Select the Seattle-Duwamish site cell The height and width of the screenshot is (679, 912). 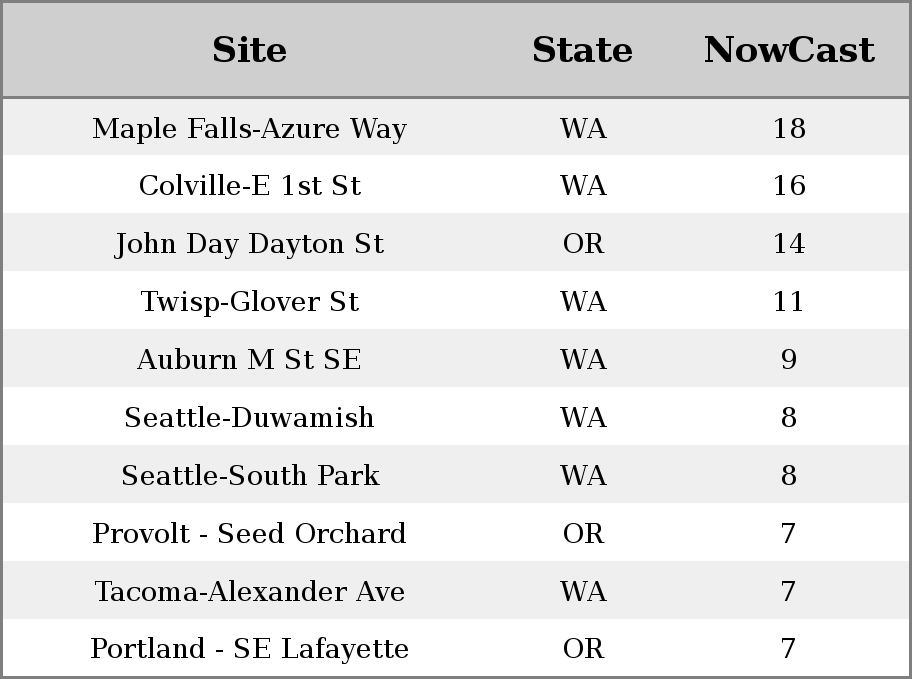[x=249, y=418]
